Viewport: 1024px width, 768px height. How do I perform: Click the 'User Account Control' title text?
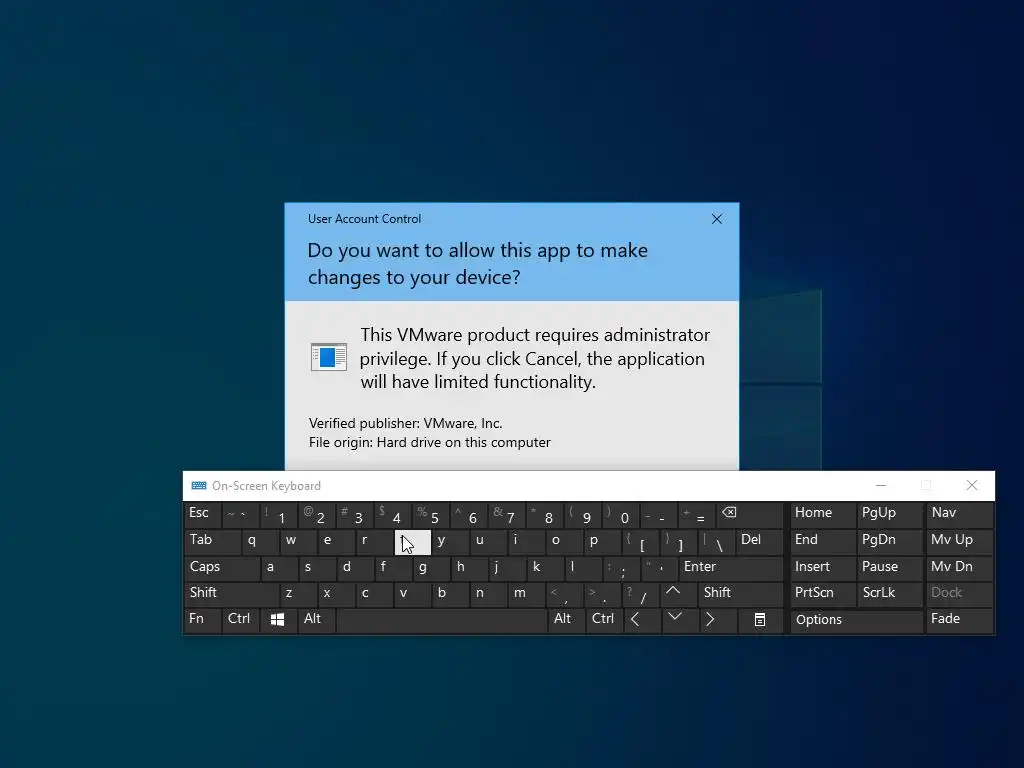(364, 219)
